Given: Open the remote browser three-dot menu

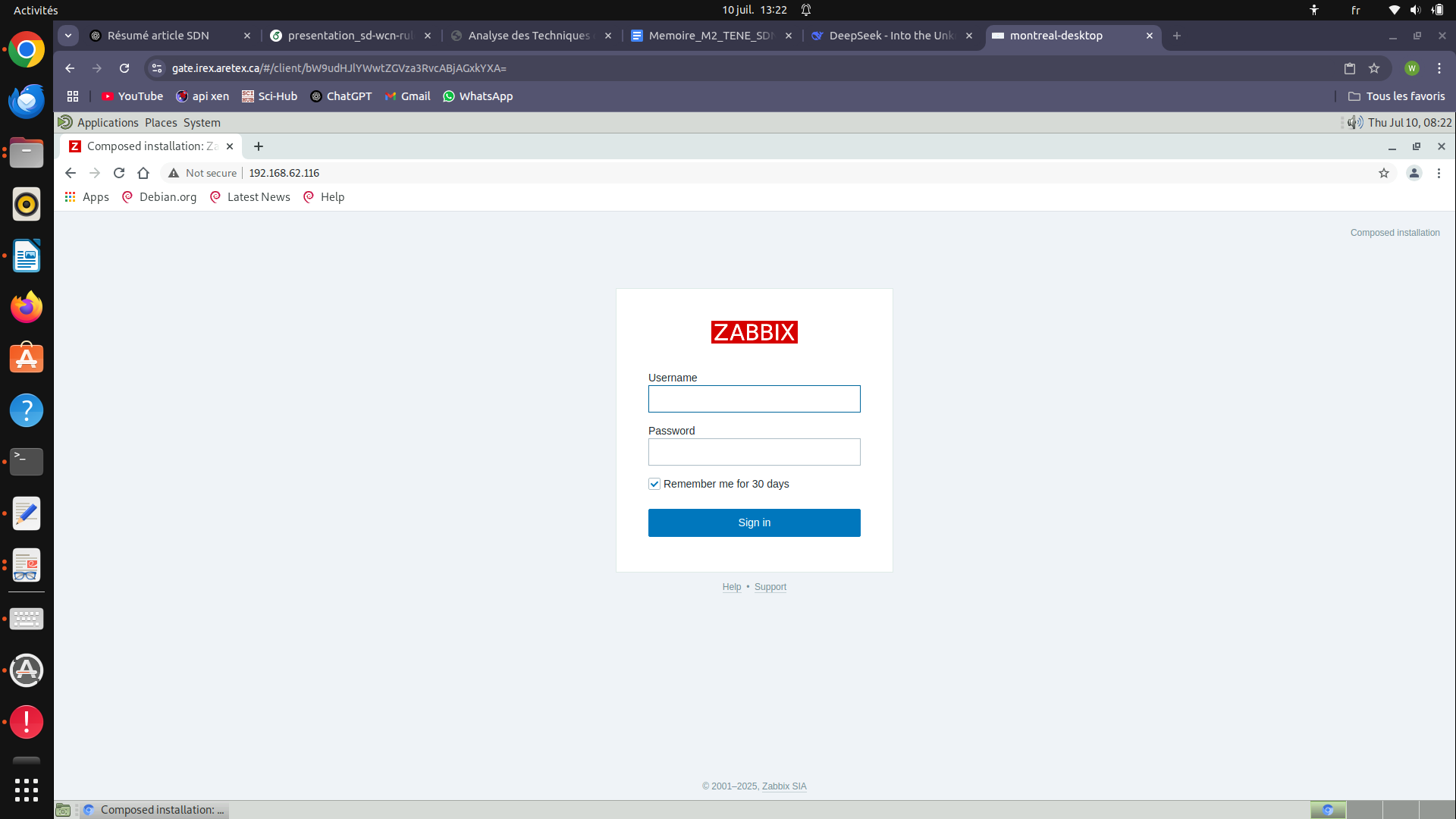Looking at the screenshot, I should [x=1439, y=173].
